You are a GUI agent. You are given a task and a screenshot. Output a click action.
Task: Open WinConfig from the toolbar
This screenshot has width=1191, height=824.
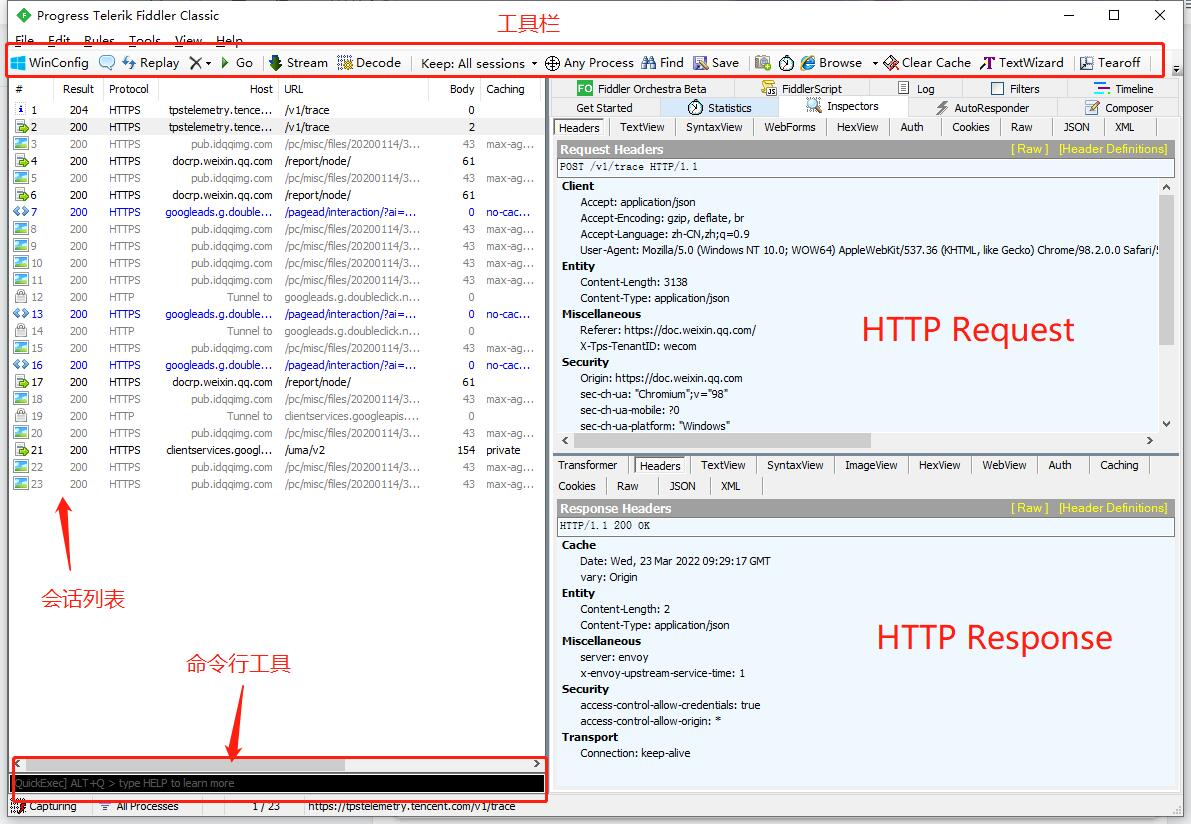[50, 63]
